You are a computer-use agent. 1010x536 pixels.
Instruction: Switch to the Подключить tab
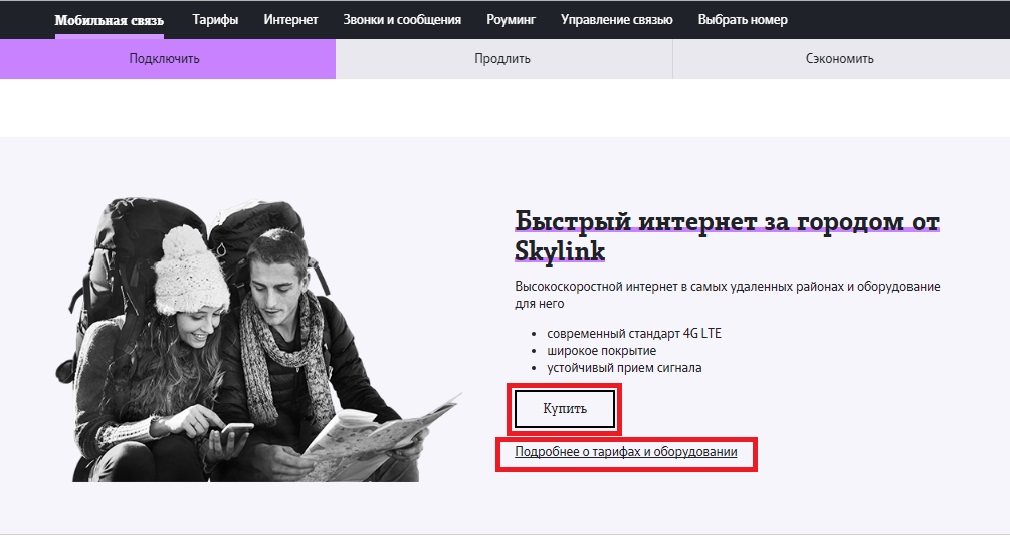[167, 59]
